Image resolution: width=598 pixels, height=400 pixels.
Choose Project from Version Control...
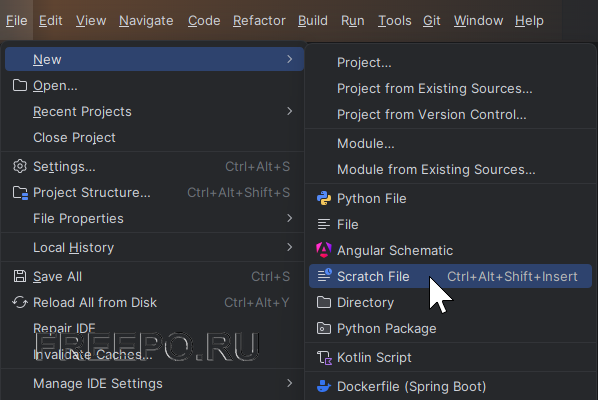[450, 114]
